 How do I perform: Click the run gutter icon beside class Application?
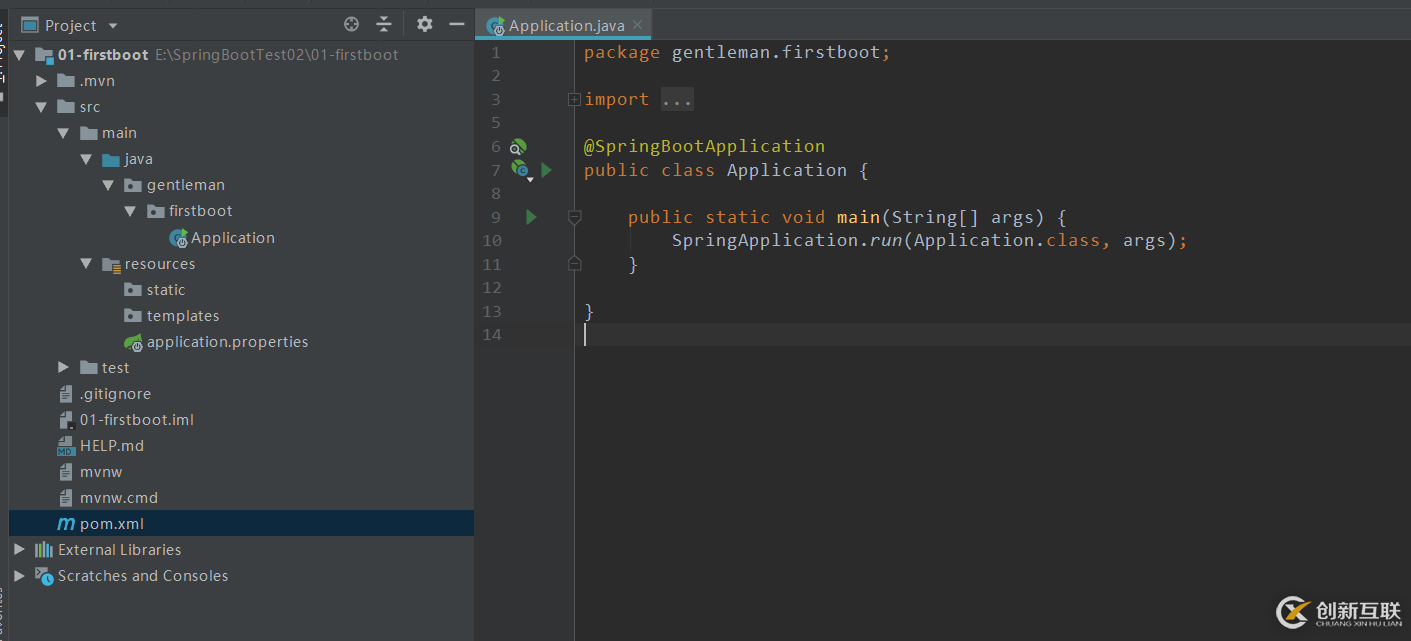click(546, 170)
